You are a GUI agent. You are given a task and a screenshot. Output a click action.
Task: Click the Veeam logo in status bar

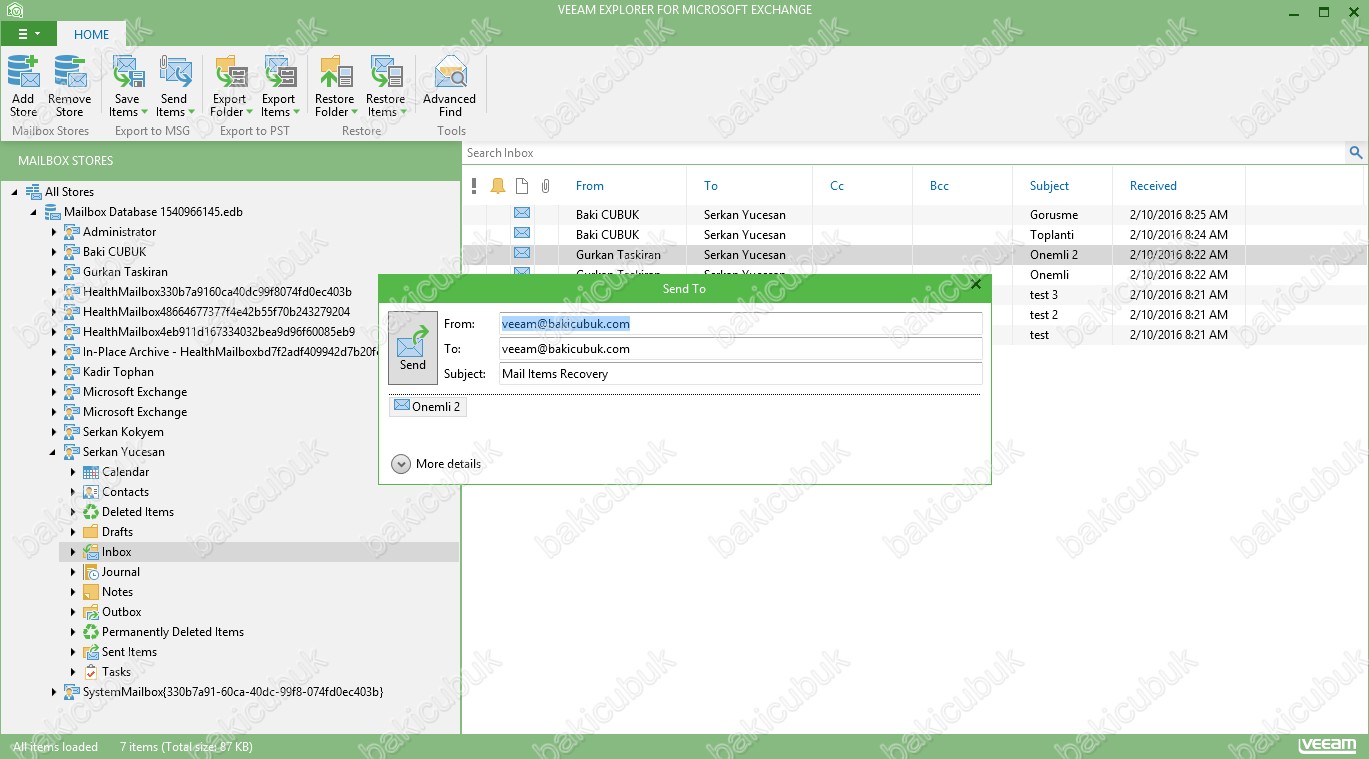[1327, 746]
